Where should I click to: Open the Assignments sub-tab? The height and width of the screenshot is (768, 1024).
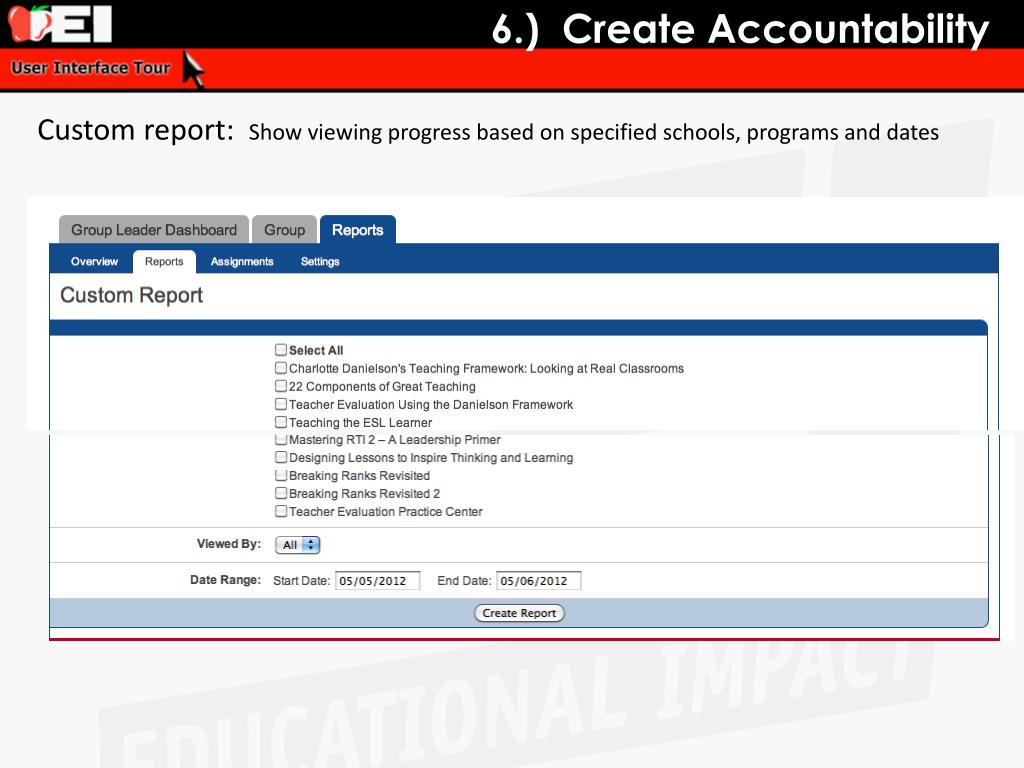[x=242, y=261]
